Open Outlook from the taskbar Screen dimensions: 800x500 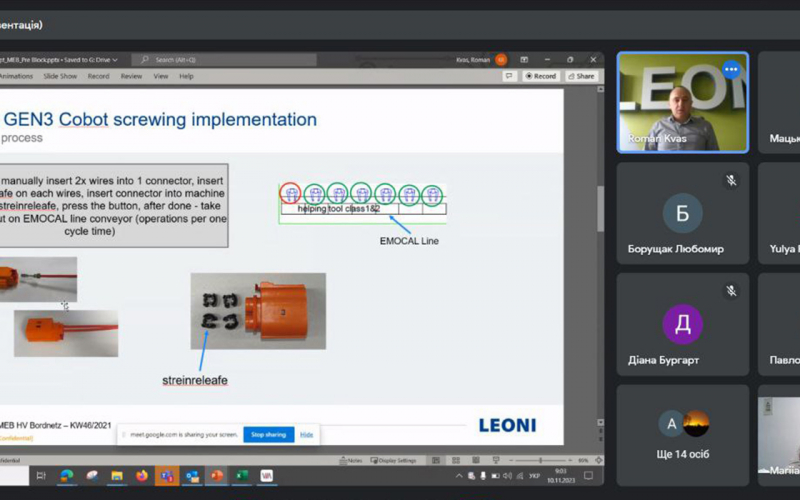coord(192,476)
